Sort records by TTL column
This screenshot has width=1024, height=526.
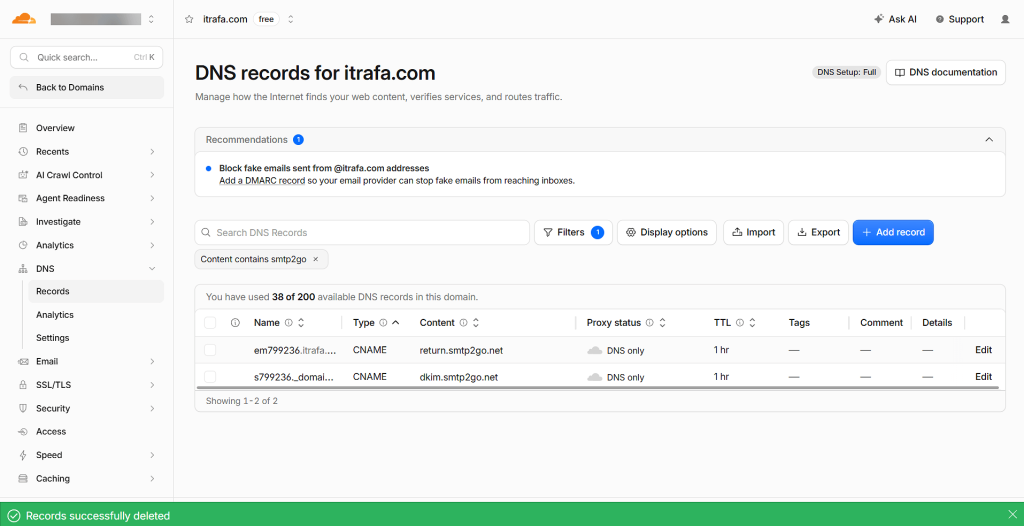752,323
